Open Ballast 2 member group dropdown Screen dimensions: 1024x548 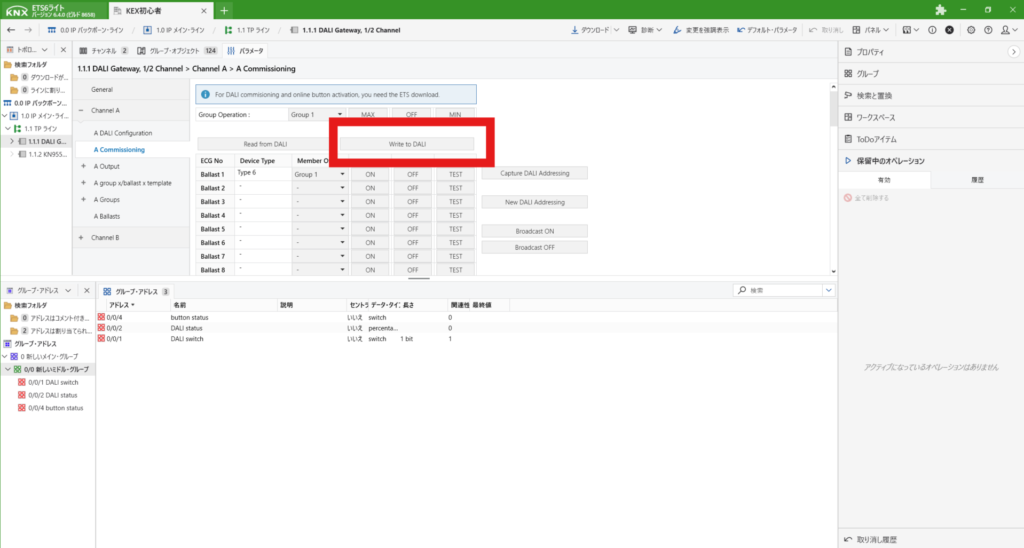pyautogui.click(x=319, y=188)
